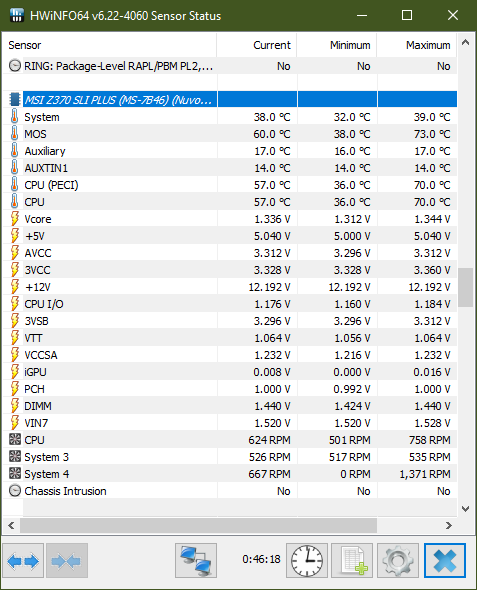The image size is (477, 590).
Task: Click thermometer icon next to CPU (PECI)
Action: click(x=14, y=185)
